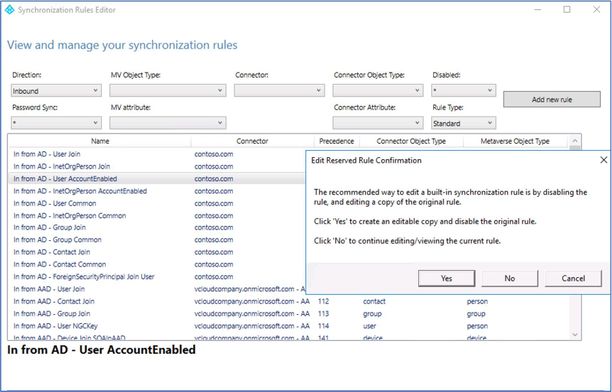612x392 pixels.
Task: Expand the MV attribute dropdown
Action: [167, 123]
